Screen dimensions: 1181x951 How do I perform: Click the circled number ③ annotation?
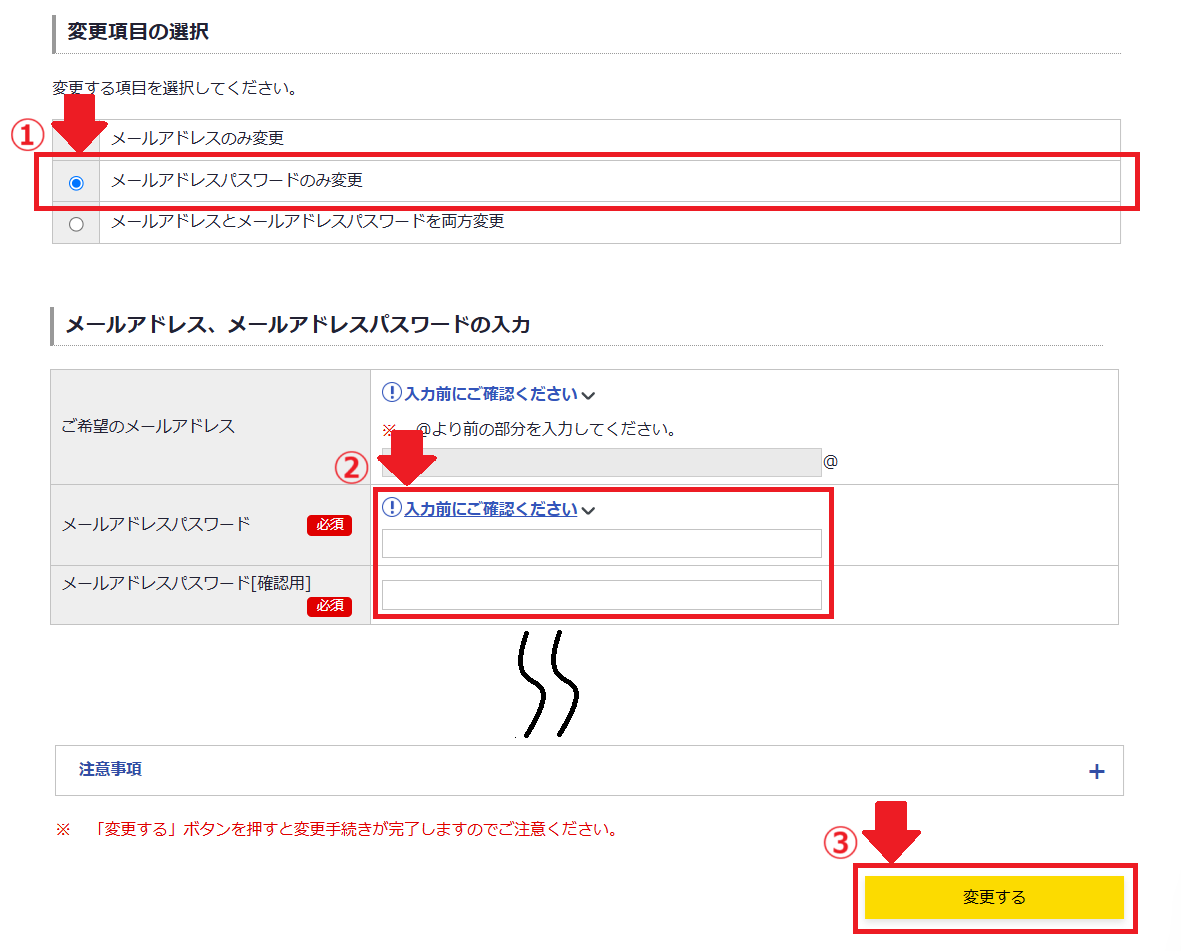pos(840,844)
